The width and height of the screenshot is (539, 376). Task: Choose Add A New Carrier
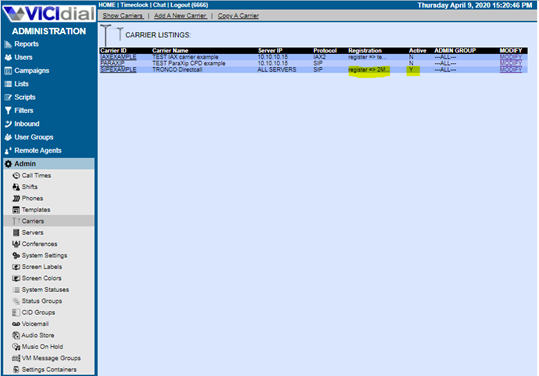(x=180, y=16)
